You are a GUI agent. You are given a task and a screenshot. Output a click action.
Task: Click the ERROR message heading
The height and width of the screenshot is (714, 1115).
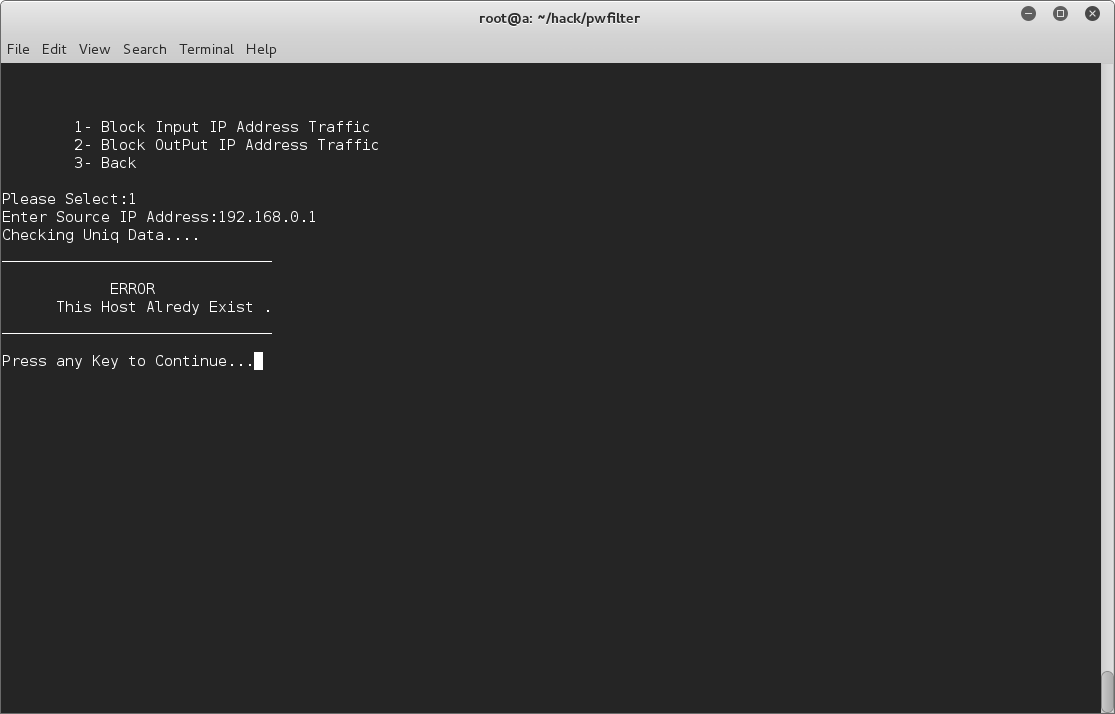tap(131, 288)
